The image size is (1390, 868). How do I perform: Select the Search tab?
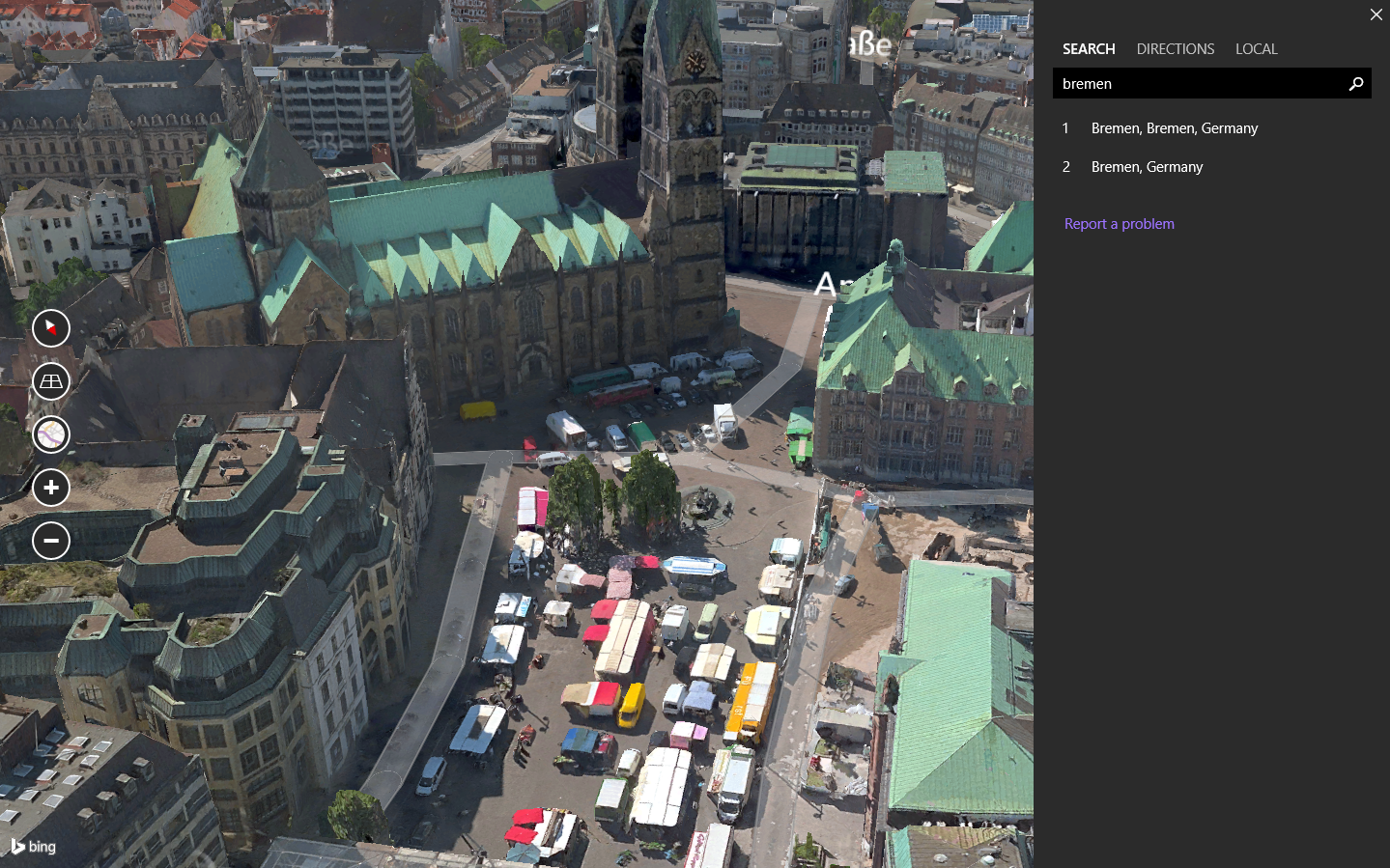point(1089,49)
